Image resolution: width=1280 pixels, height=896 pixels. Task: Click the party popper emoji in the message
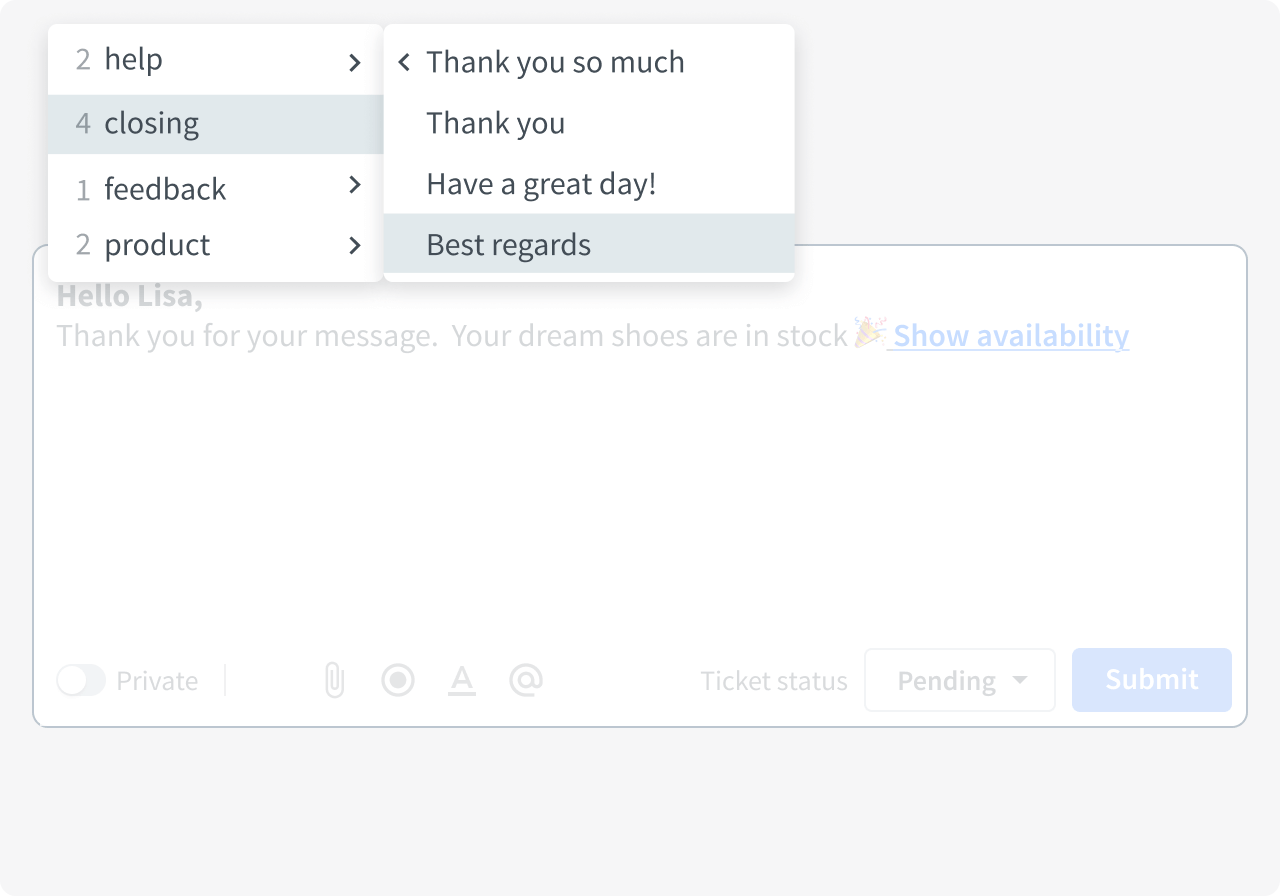click(x=869, y=335)
